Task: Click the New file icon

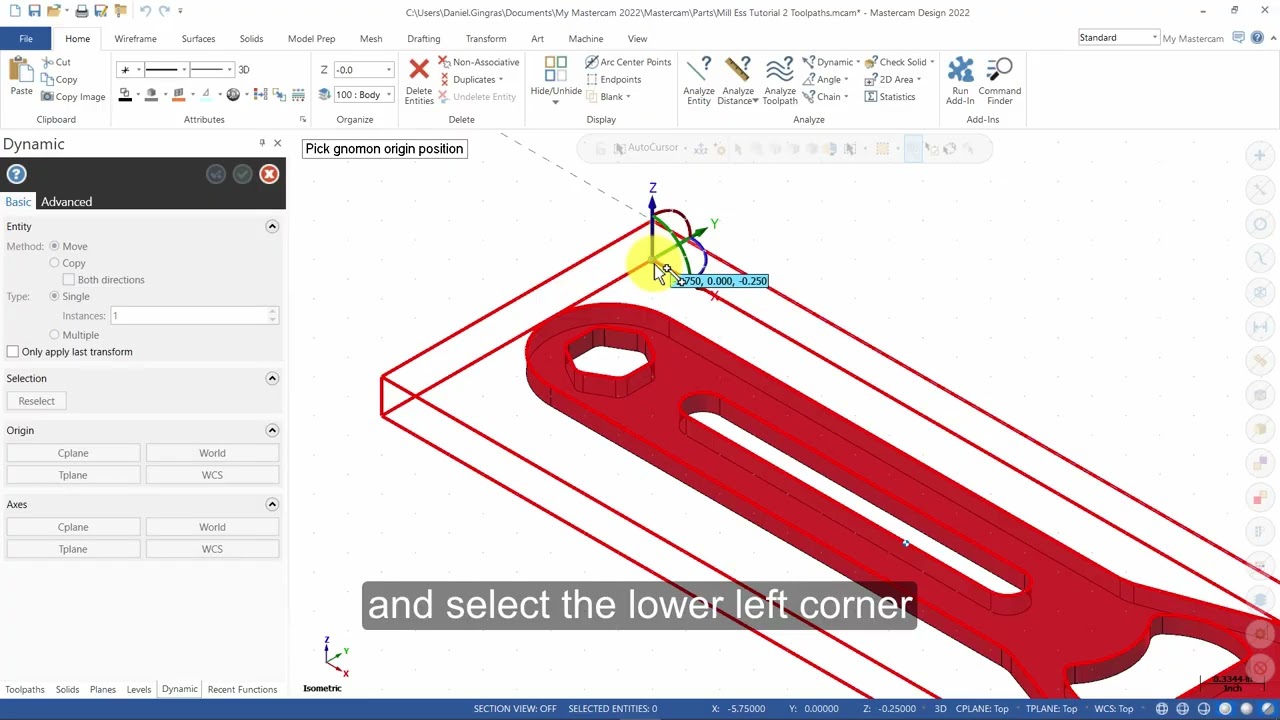Action: pos(15,11)
